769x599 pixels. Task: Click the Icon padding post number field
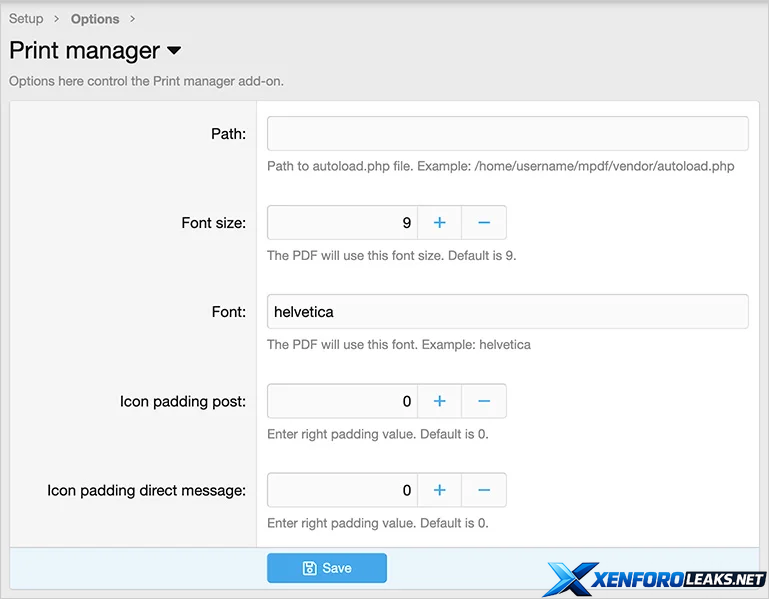click(342, 401)
